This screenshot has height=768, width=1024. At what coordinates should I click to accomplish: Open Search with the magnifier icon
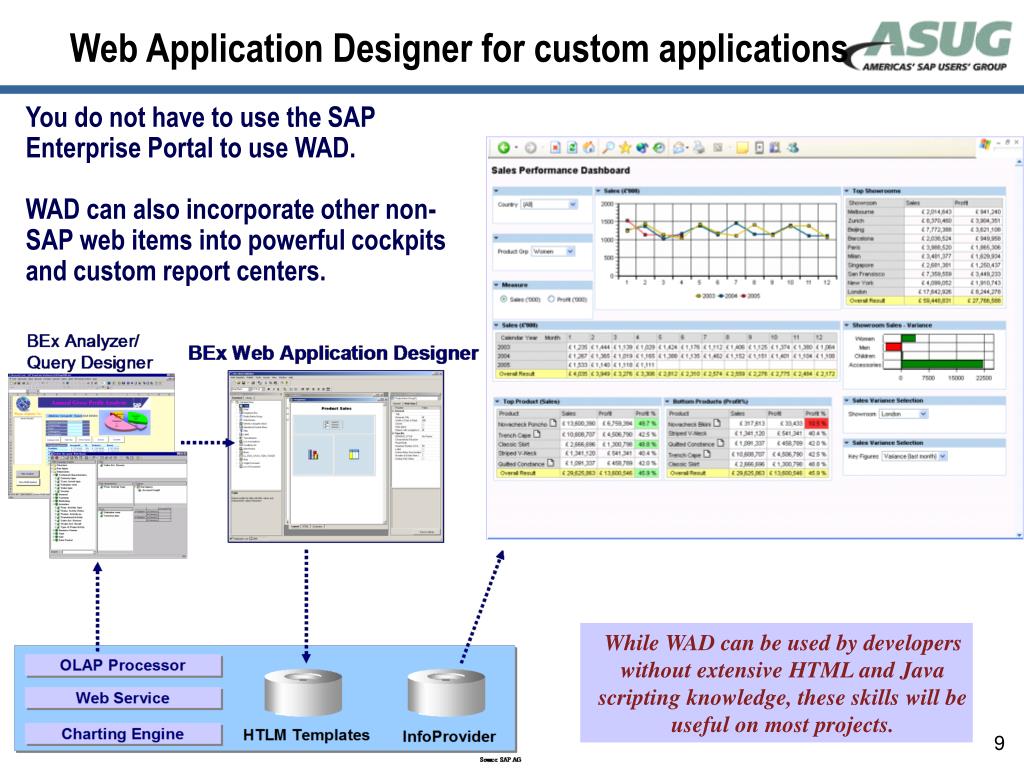[608, 148]
